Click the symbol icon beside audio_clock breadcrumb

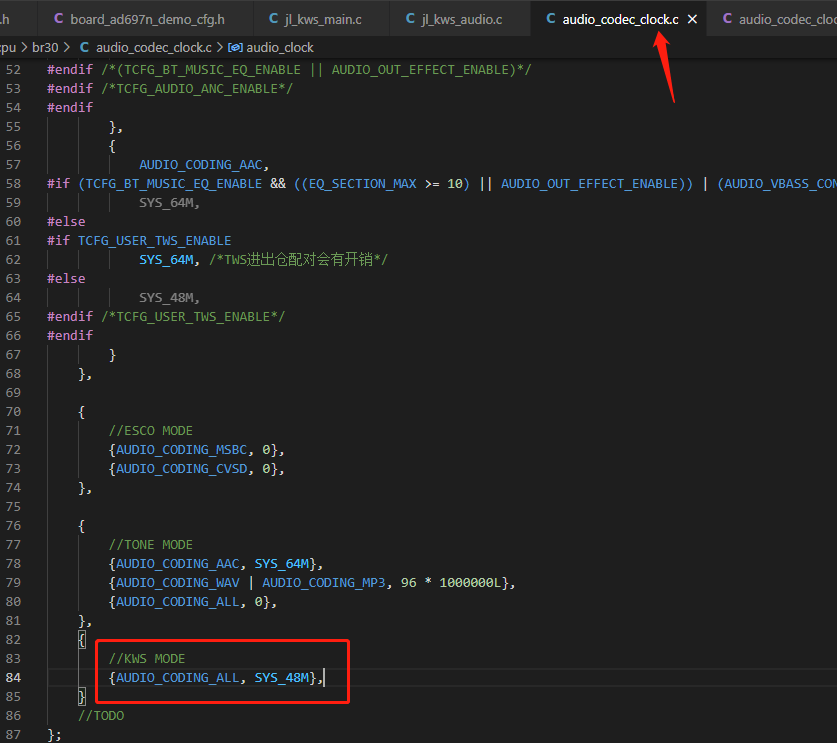tap(235, 48)
